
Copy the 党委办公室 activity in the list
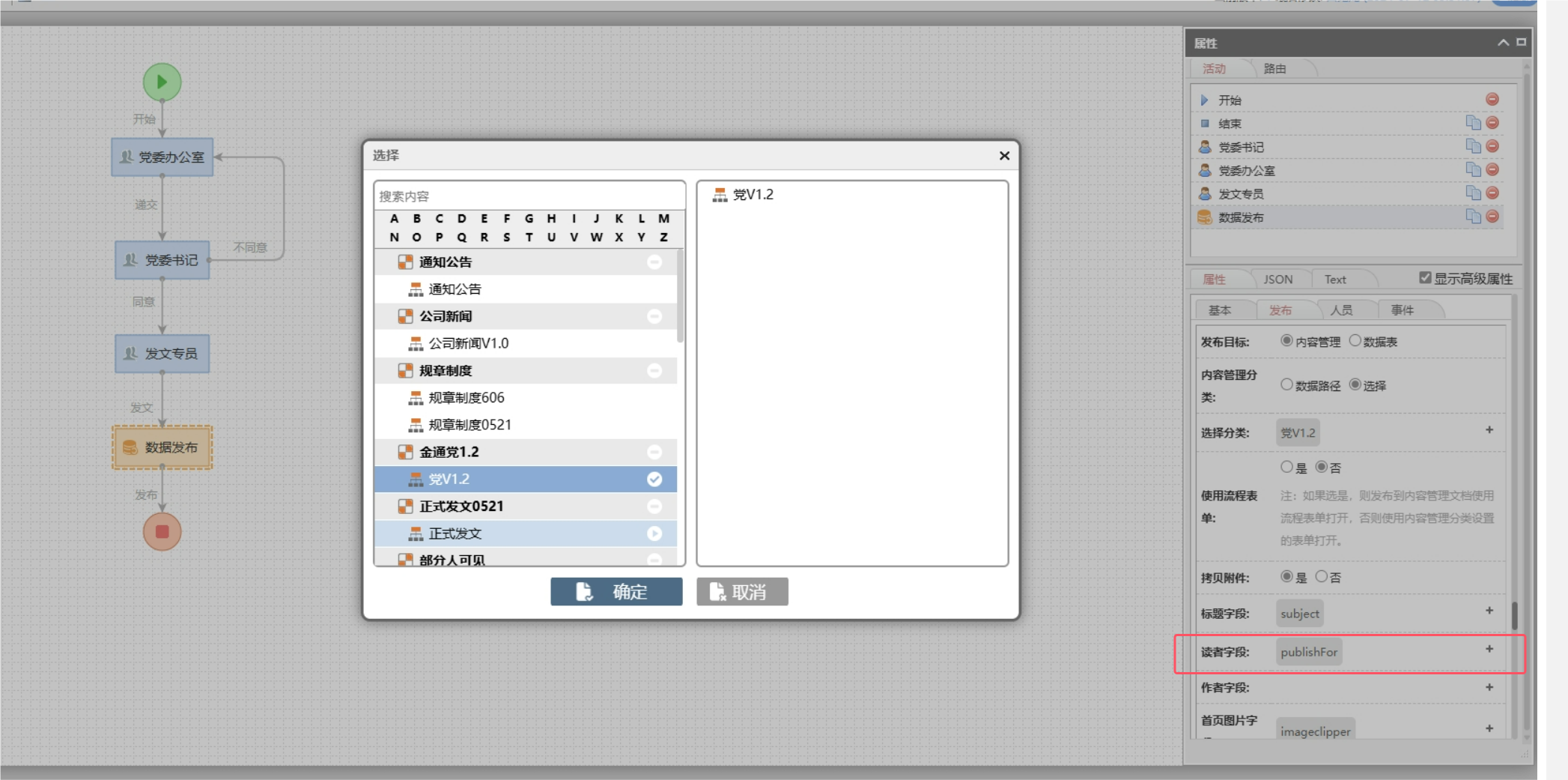[1473, 170]
